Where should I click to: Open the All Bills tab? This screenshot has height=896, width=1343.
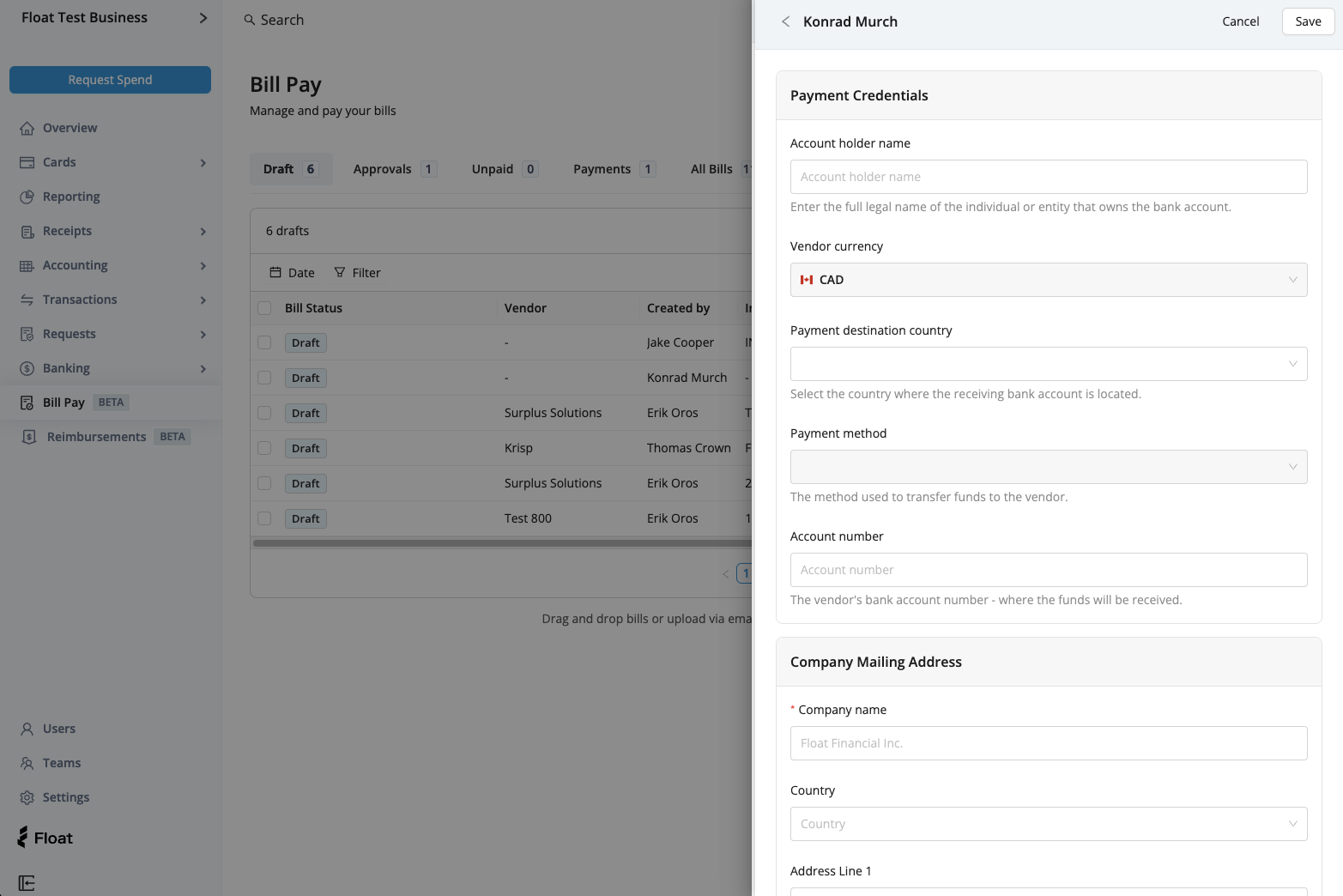(x=712, y=168)
